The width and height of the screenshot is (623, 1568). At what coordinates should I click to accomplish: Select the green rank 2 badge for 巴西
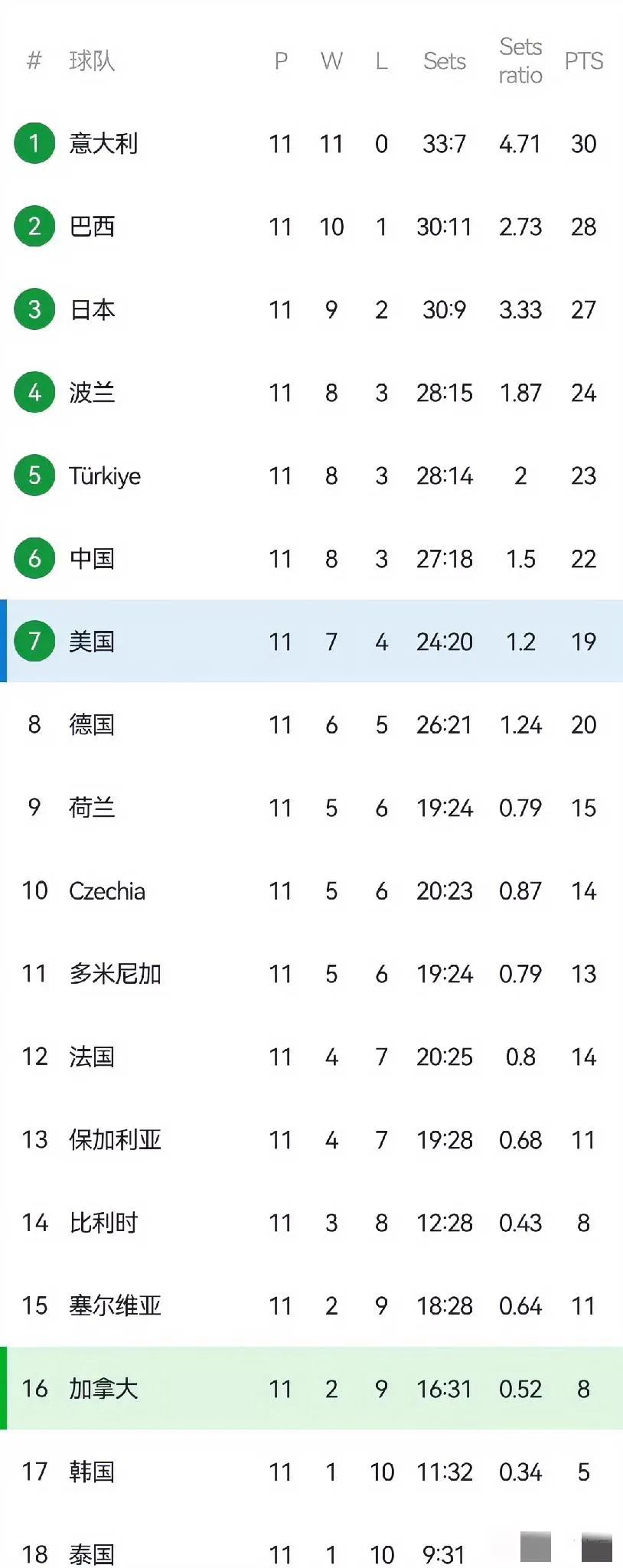34,226
